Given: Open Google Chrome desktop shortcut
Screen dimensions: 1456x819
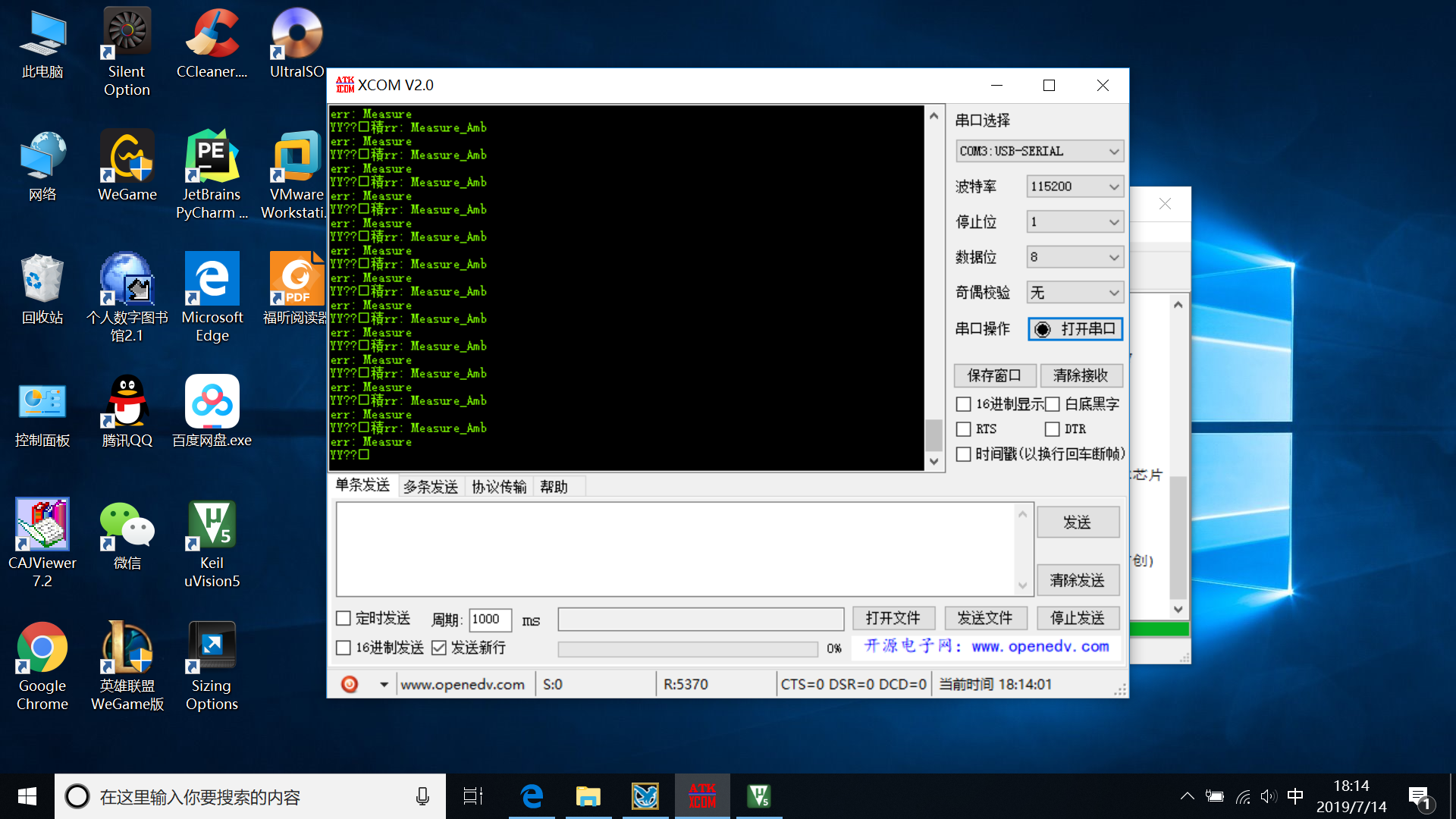Looking at the screenshot, I should click(x=42, y=667).
